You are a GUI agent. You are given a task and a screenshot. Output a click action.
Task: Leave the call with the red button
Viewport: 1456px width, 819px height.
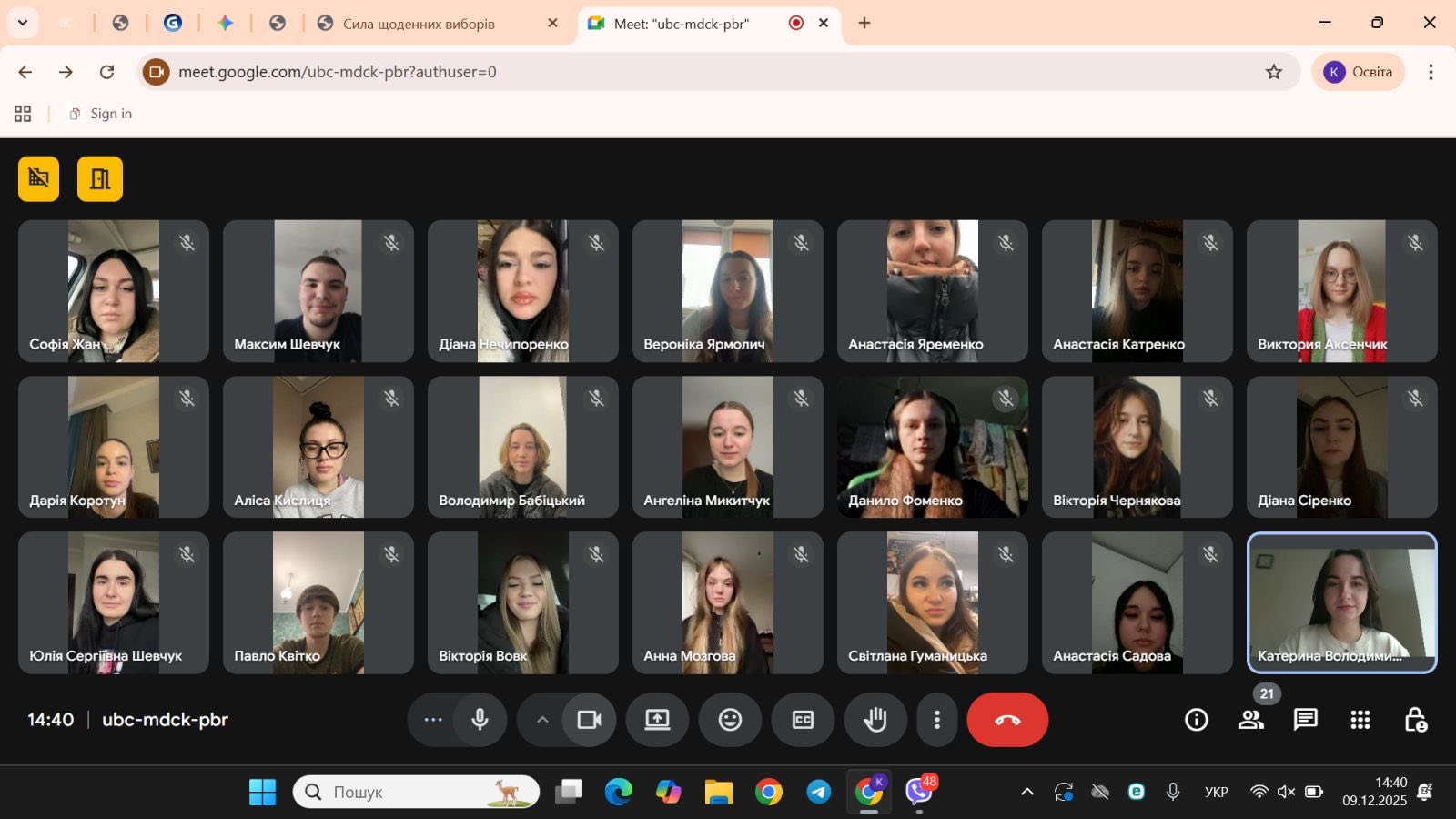(x=1007, y=720)
